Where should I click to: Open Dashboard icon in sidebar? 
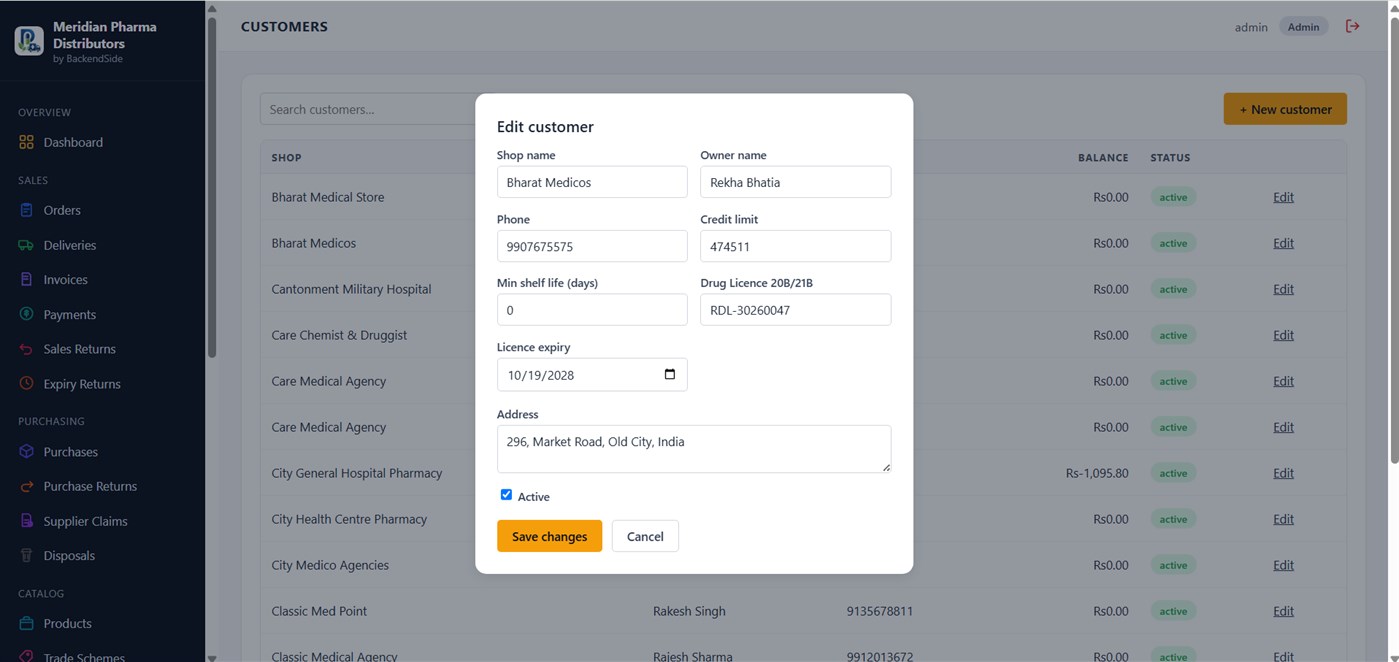[x=26, y=142]
